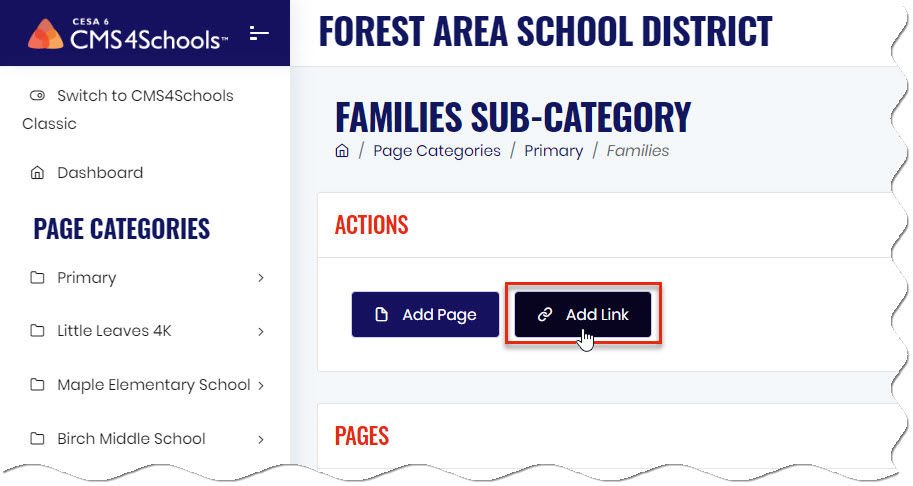The image size is (913, 486).
Task: Expand the Birch Middle School chevron
Action: pos(261,439)
